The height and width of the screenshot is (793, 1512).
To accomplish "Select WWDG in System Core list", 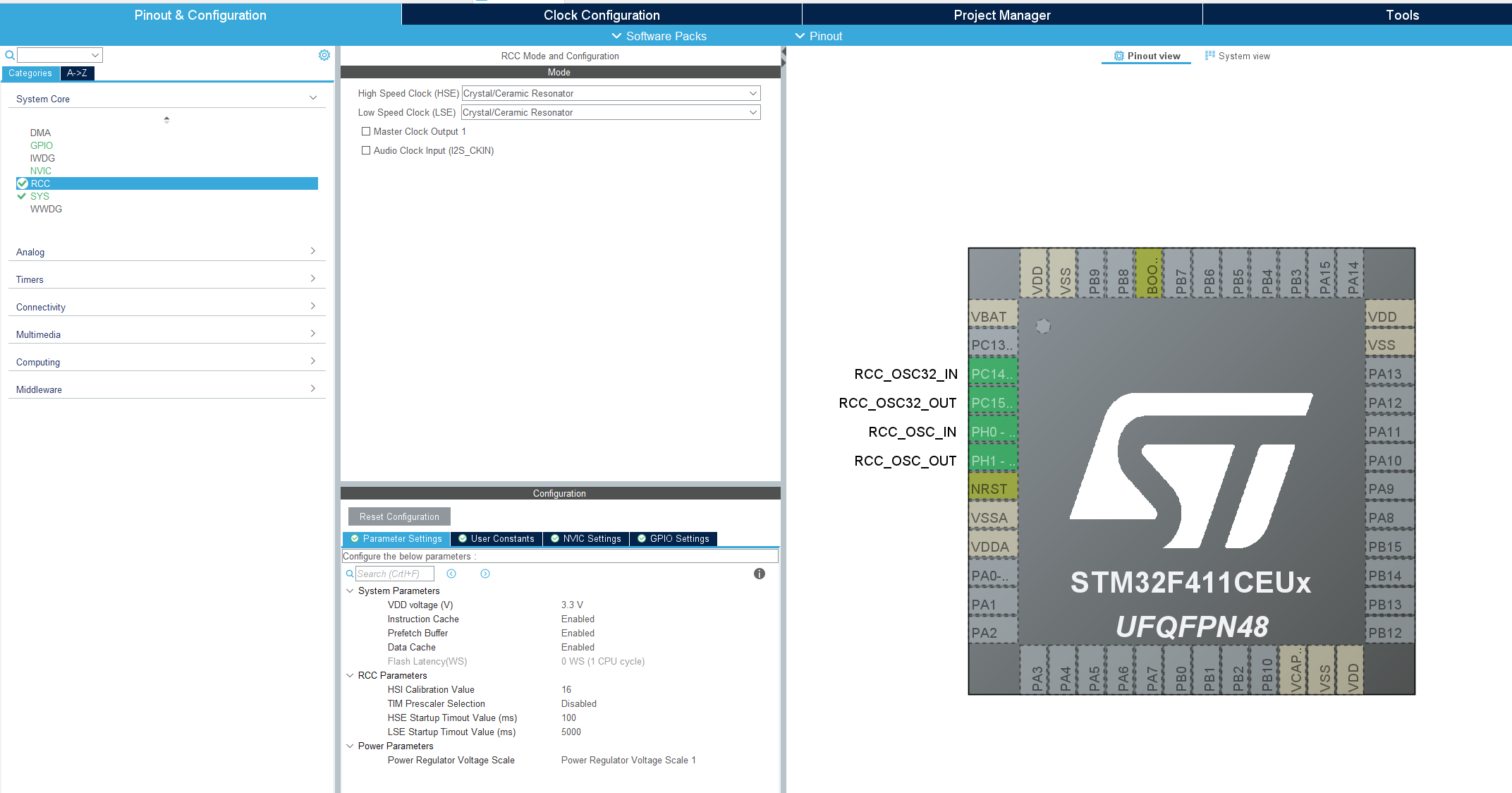I will (46, 209).
